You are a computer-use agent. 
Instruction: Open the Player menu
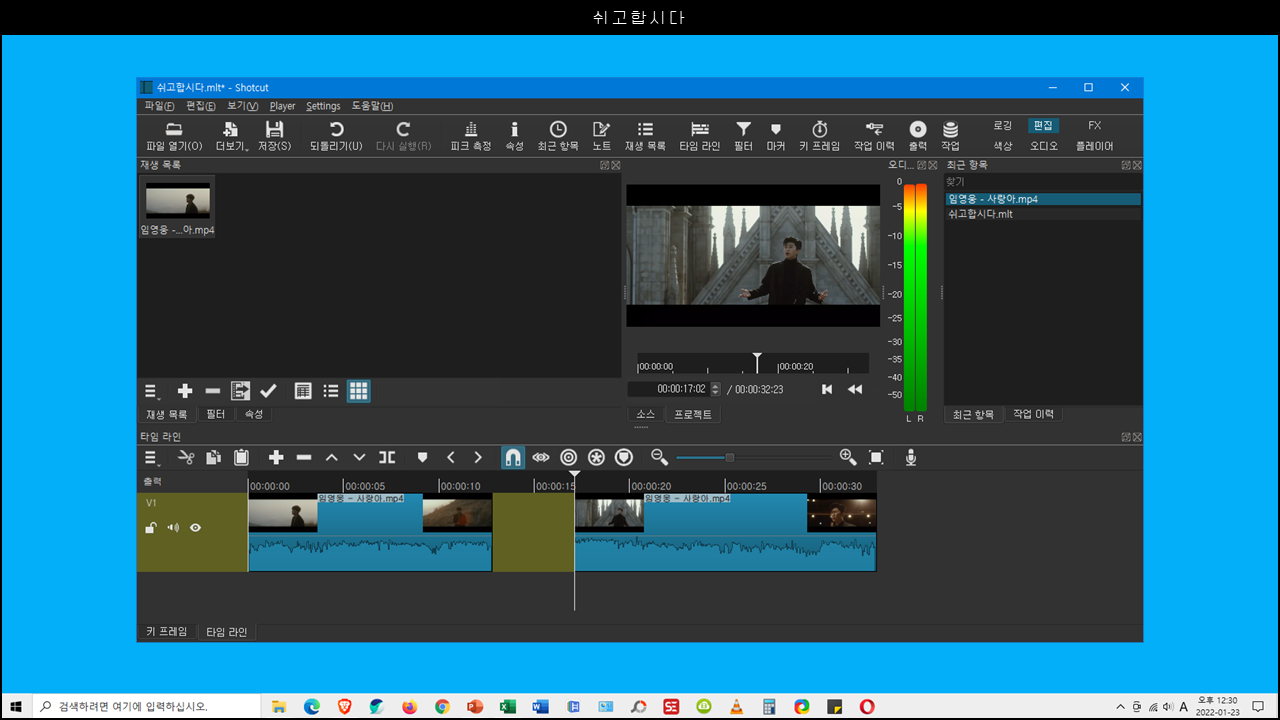coord(282,106)
